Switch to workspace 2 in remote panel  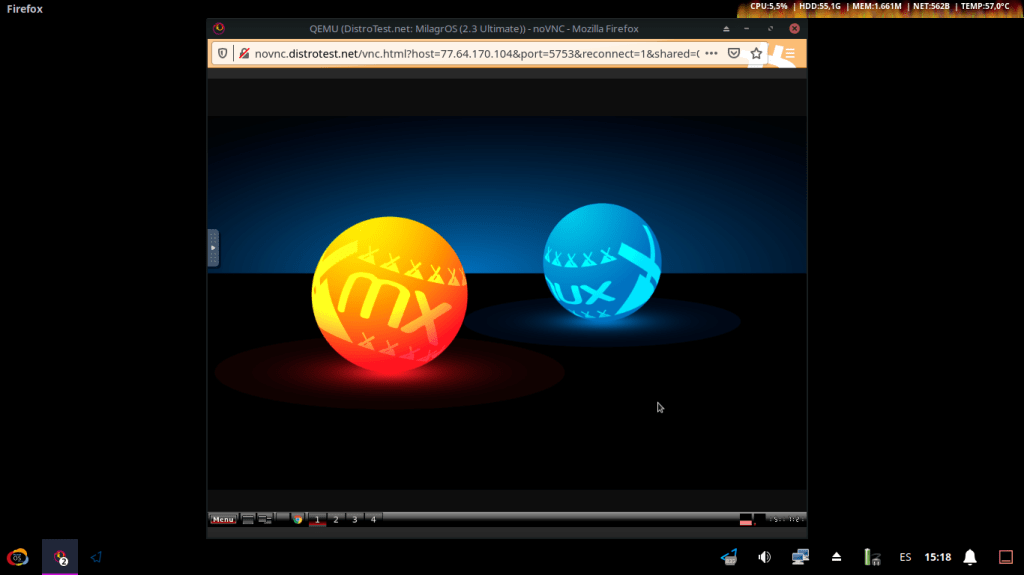pyautogui.click(x=335, y=519)
